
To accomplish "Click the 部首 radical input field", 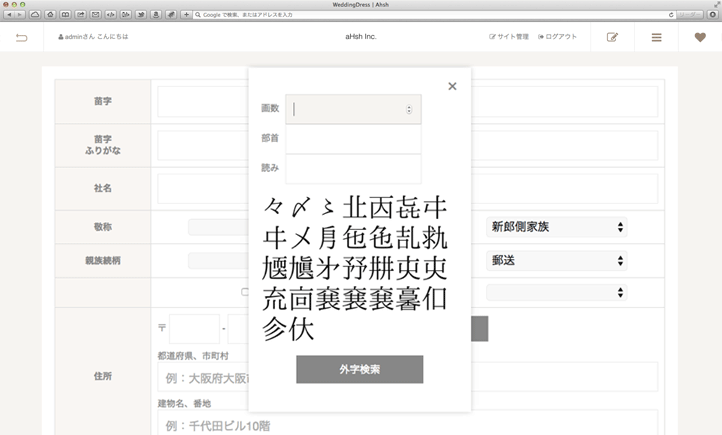I will point(353,139).
